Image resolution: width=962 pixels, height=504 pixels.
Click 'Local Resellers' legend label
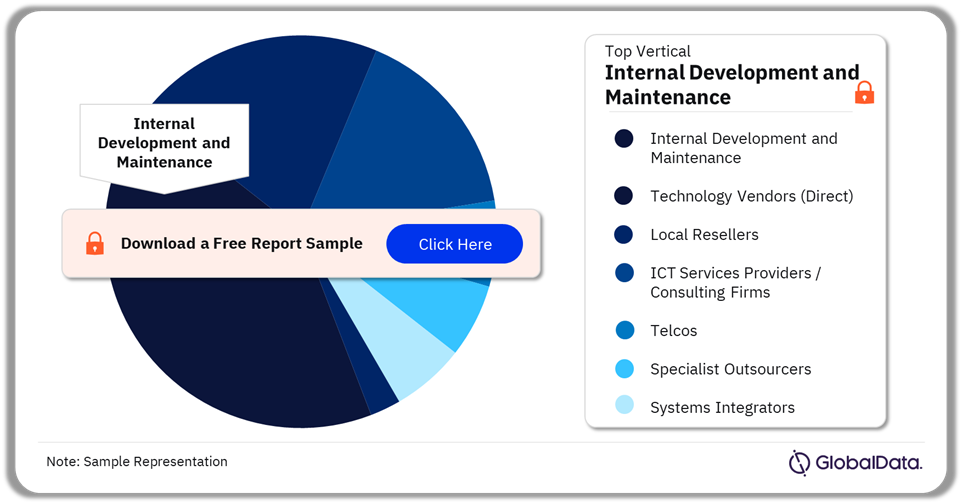704,235
